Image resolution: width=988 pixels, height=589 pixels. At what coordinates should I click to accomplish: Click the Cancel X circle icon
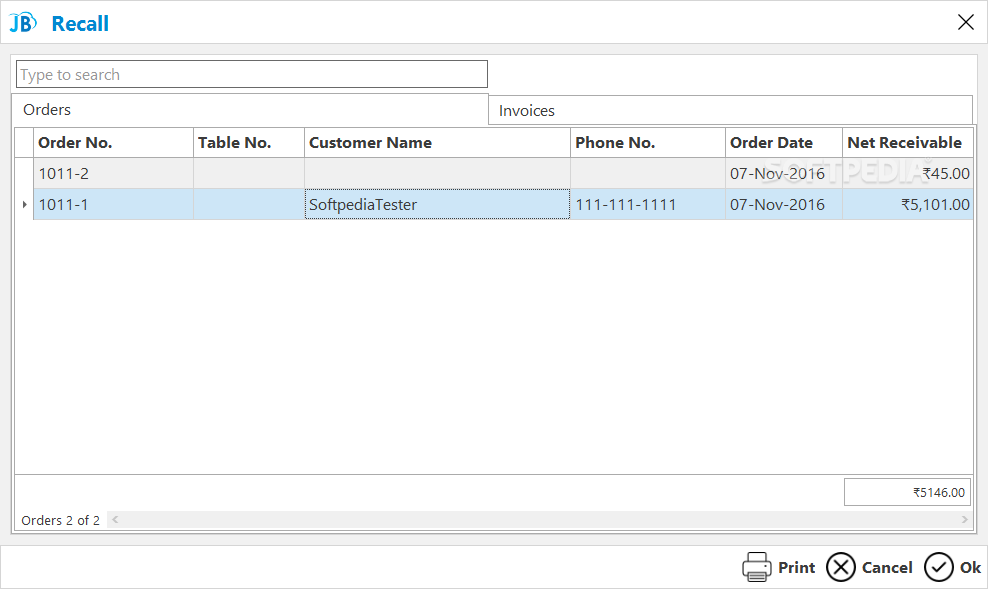coord(841,567)
